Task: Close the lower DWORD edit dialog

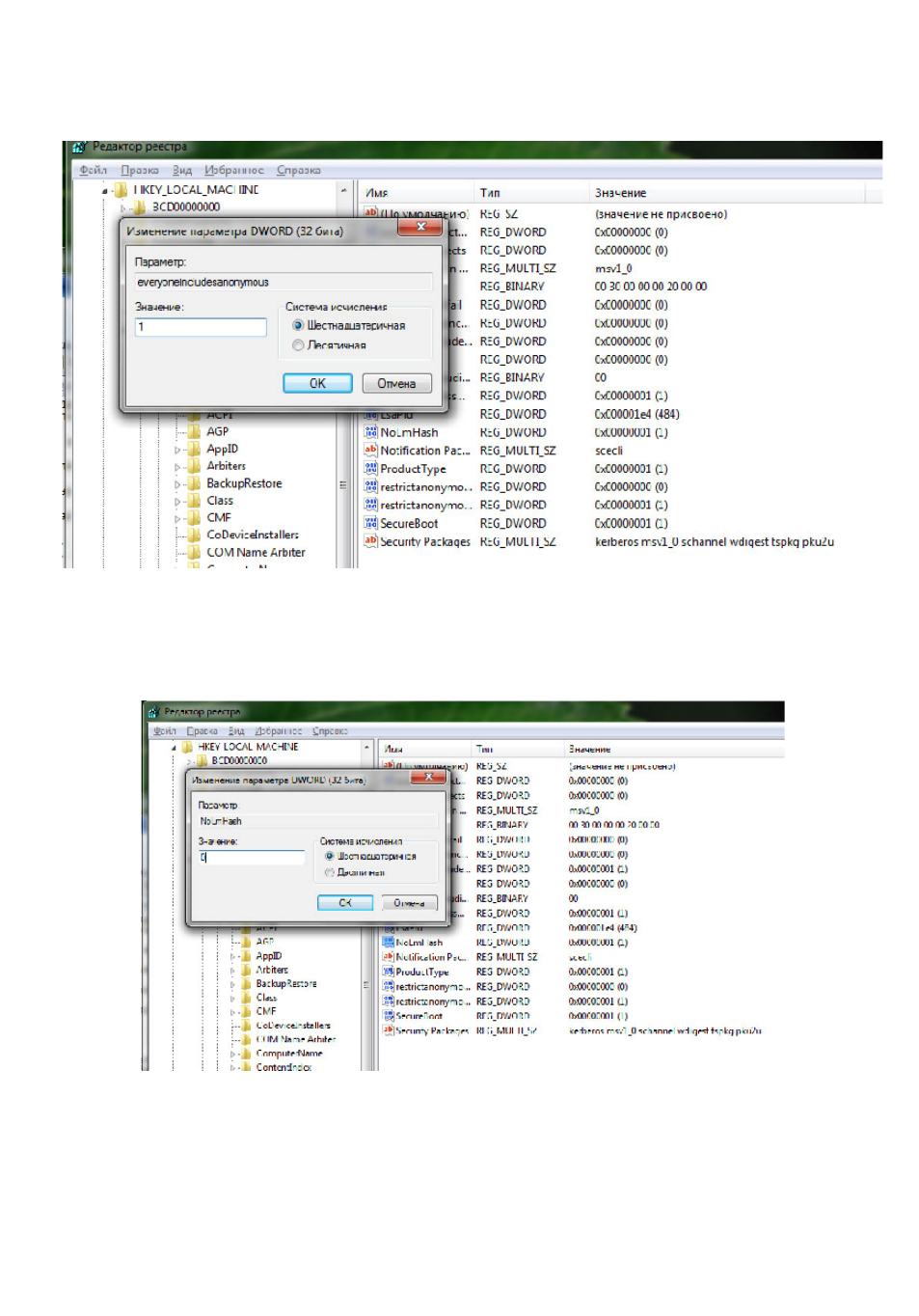Action: (428, 777)
